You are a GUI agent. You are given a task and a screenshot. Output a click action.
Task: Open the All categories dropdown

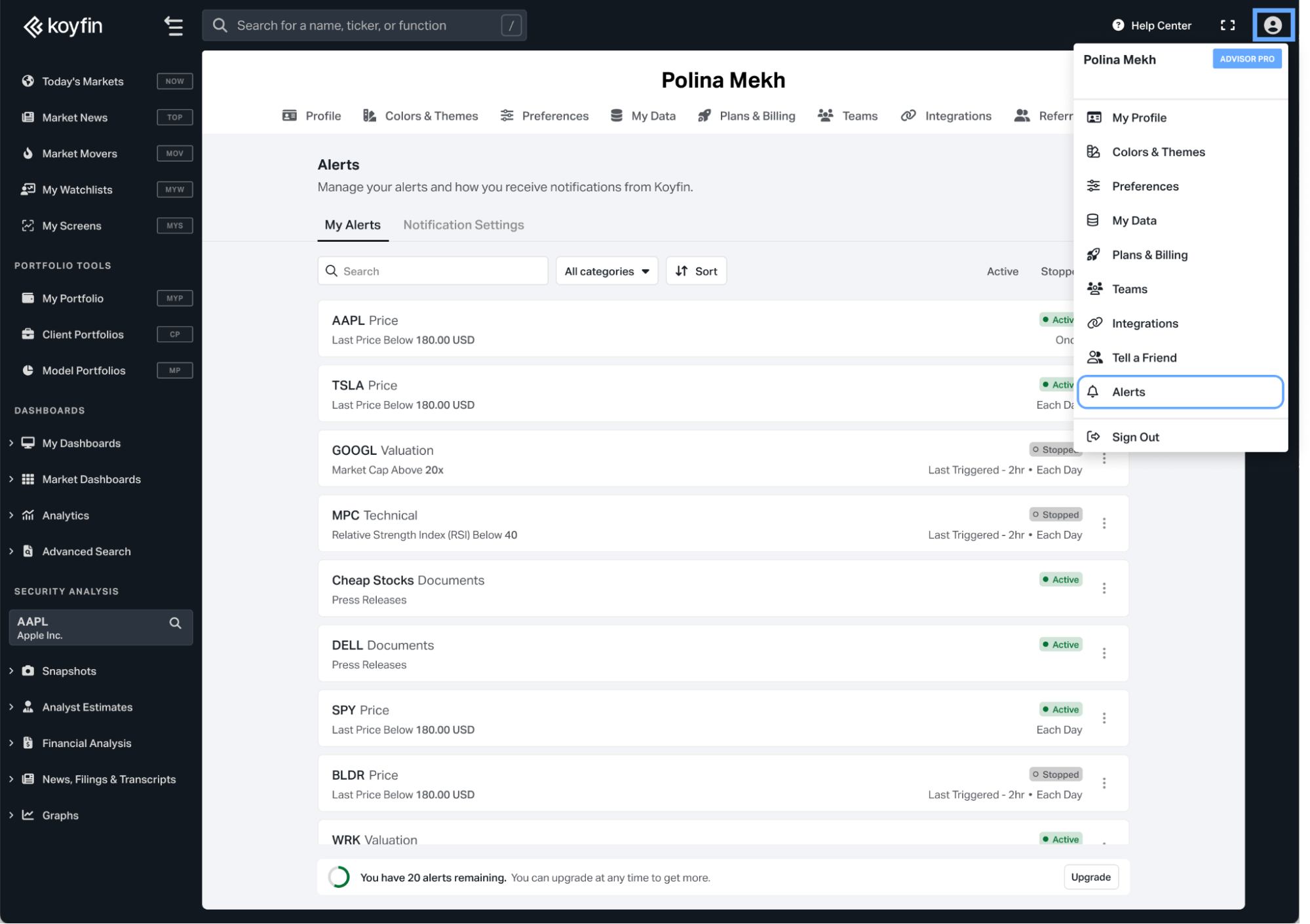(x=606, y=271)
